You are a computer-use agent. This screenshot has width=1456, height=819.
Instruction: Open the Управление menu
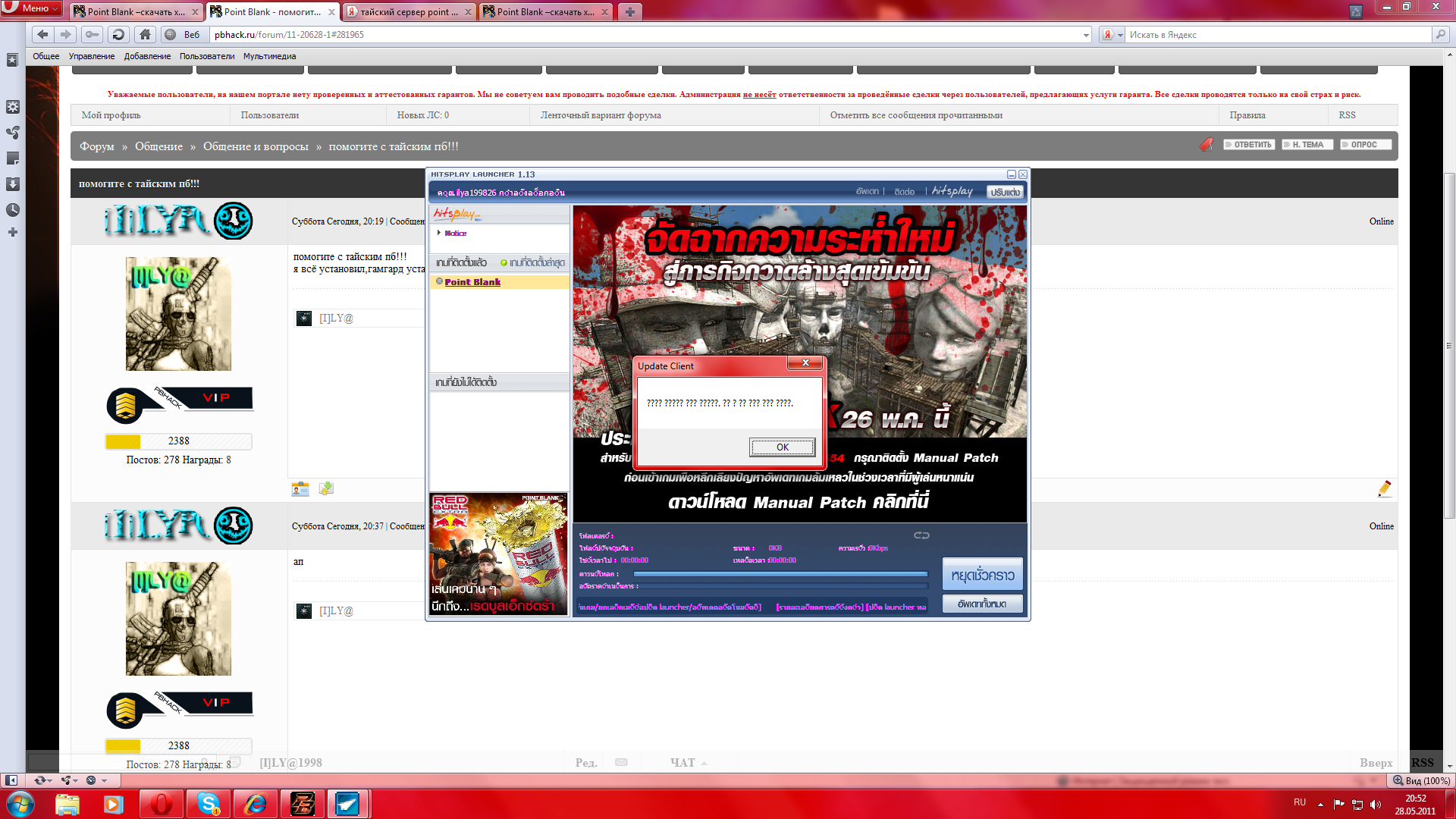tap(92, 56)
